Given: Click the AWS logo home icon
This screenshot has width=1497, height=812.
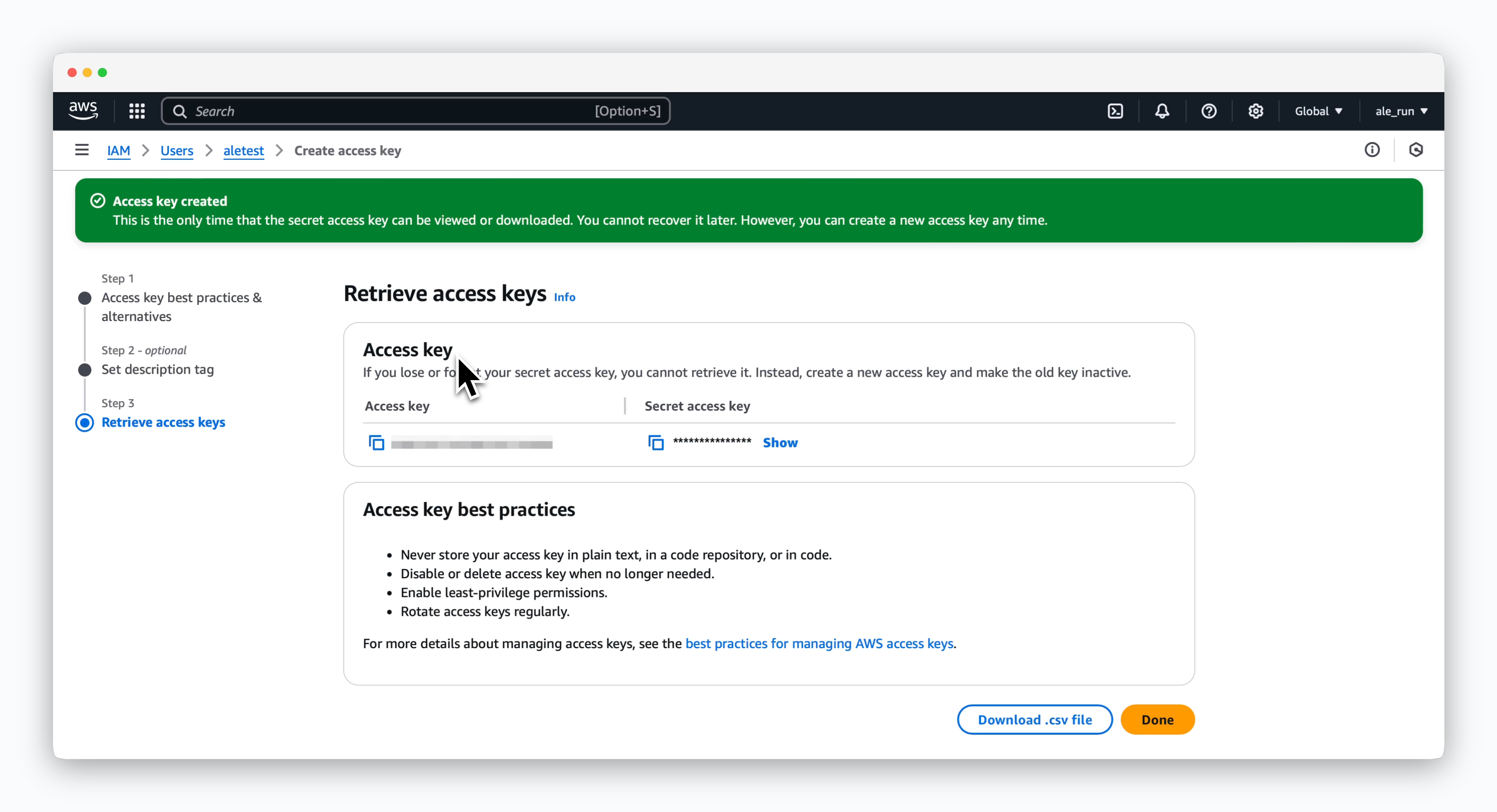Looking at the screenshot, I should [x=83, y=111].
